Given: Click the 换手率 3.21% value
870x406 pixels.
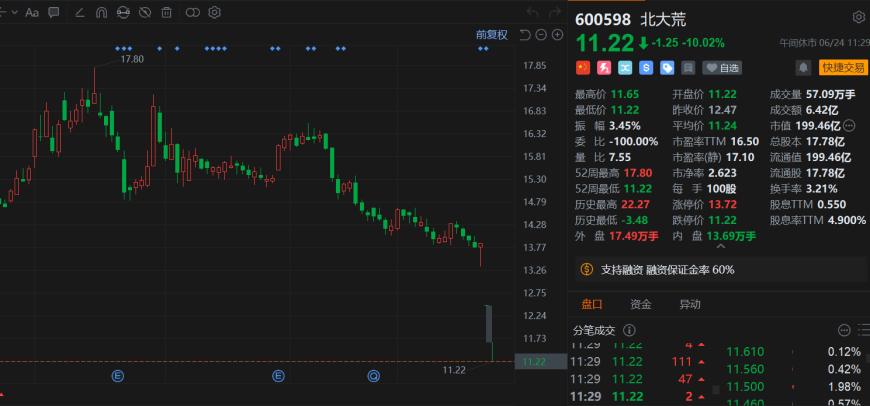Looking at the screenshot, I should pyautogui.click(x=822, y=189).
